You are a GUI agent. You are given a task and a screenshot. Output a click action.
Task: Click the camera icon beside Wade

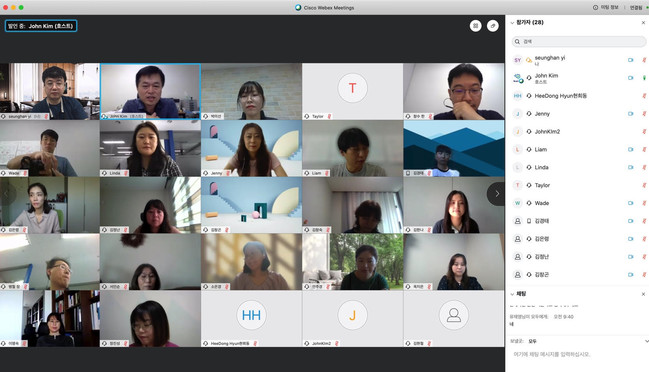630,203
